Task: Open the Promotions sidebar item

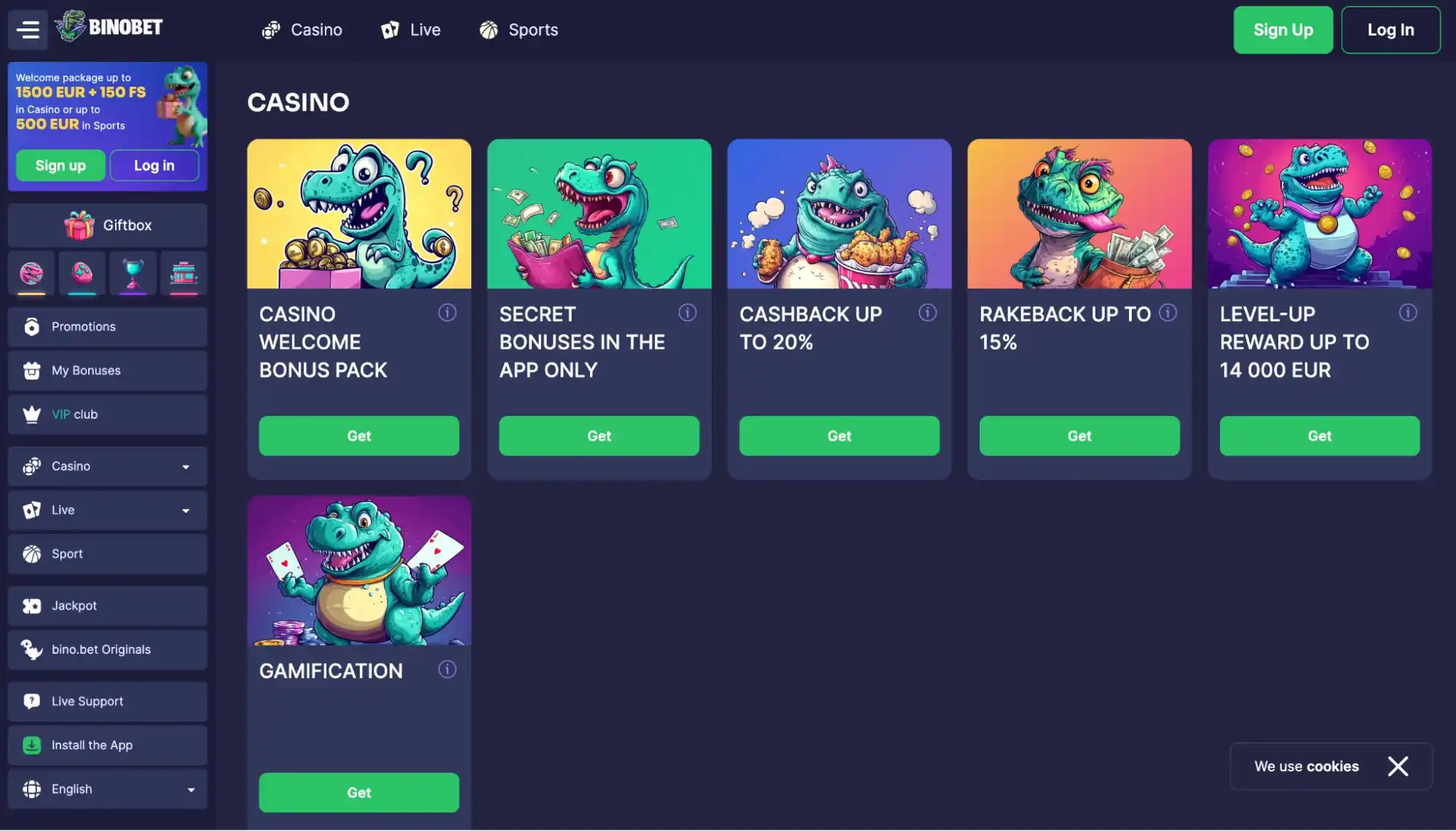Action: pyautogui.click(x=108, y=326)
